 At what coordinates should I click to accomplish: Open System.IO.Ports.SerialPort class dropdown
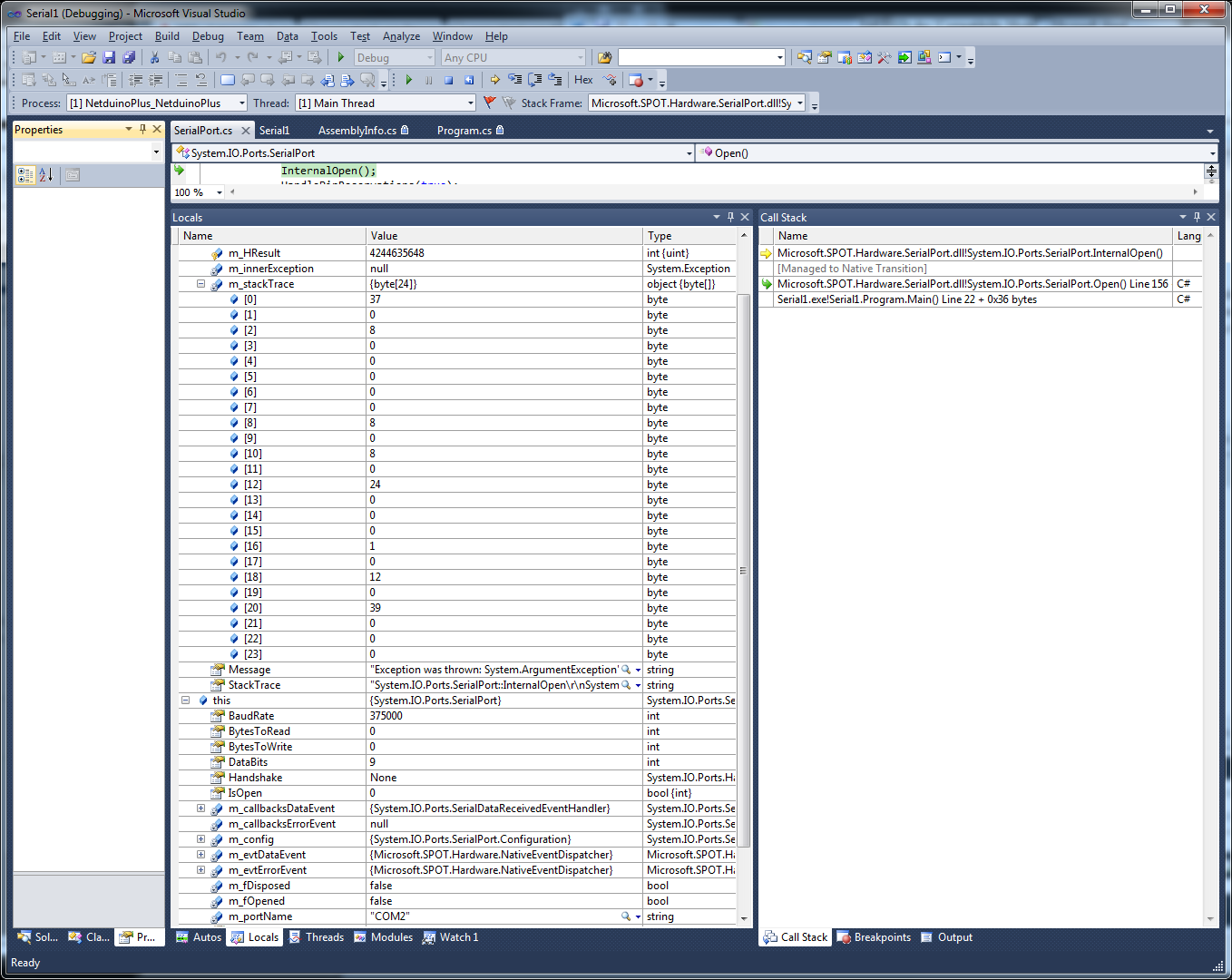pos(434,153)
